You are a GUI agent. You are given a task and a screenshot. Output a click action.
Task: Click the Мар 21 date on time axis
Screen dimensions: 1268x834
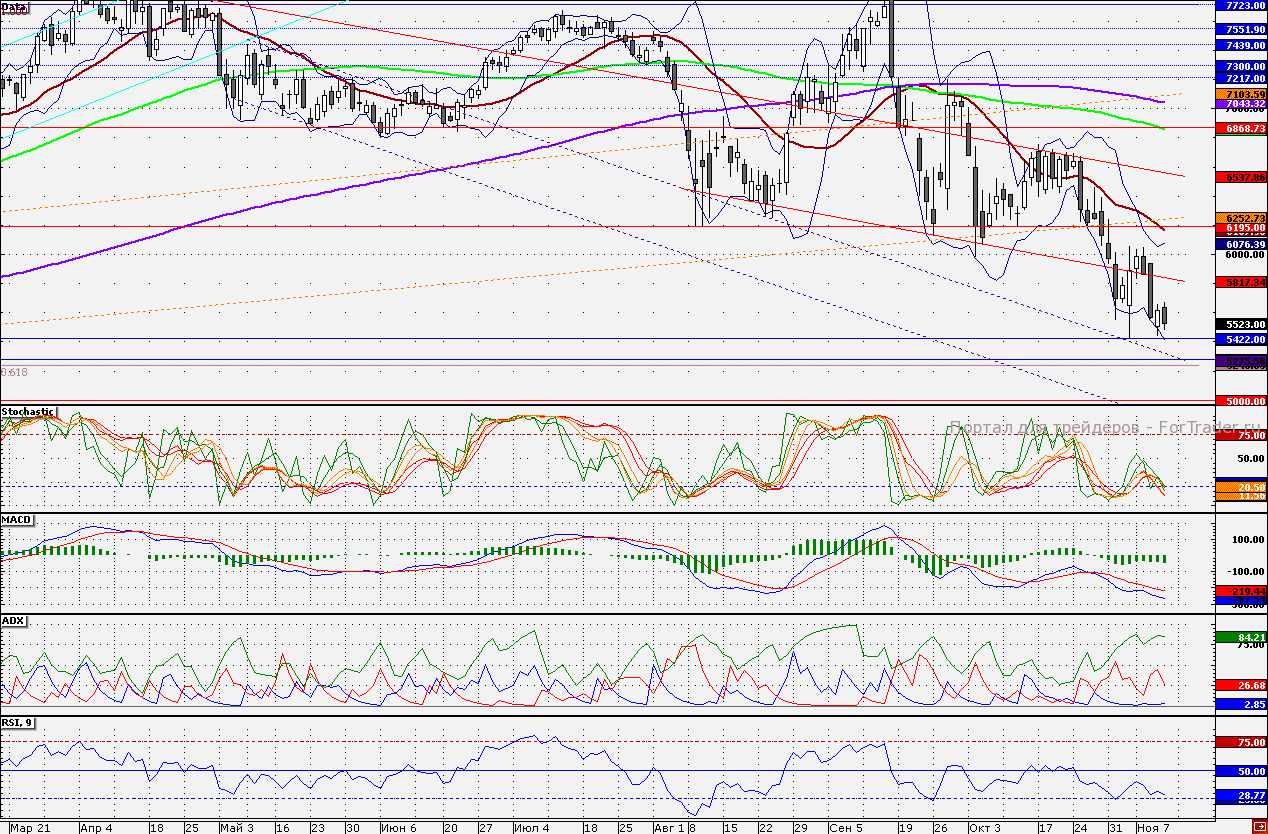[29, 828]
